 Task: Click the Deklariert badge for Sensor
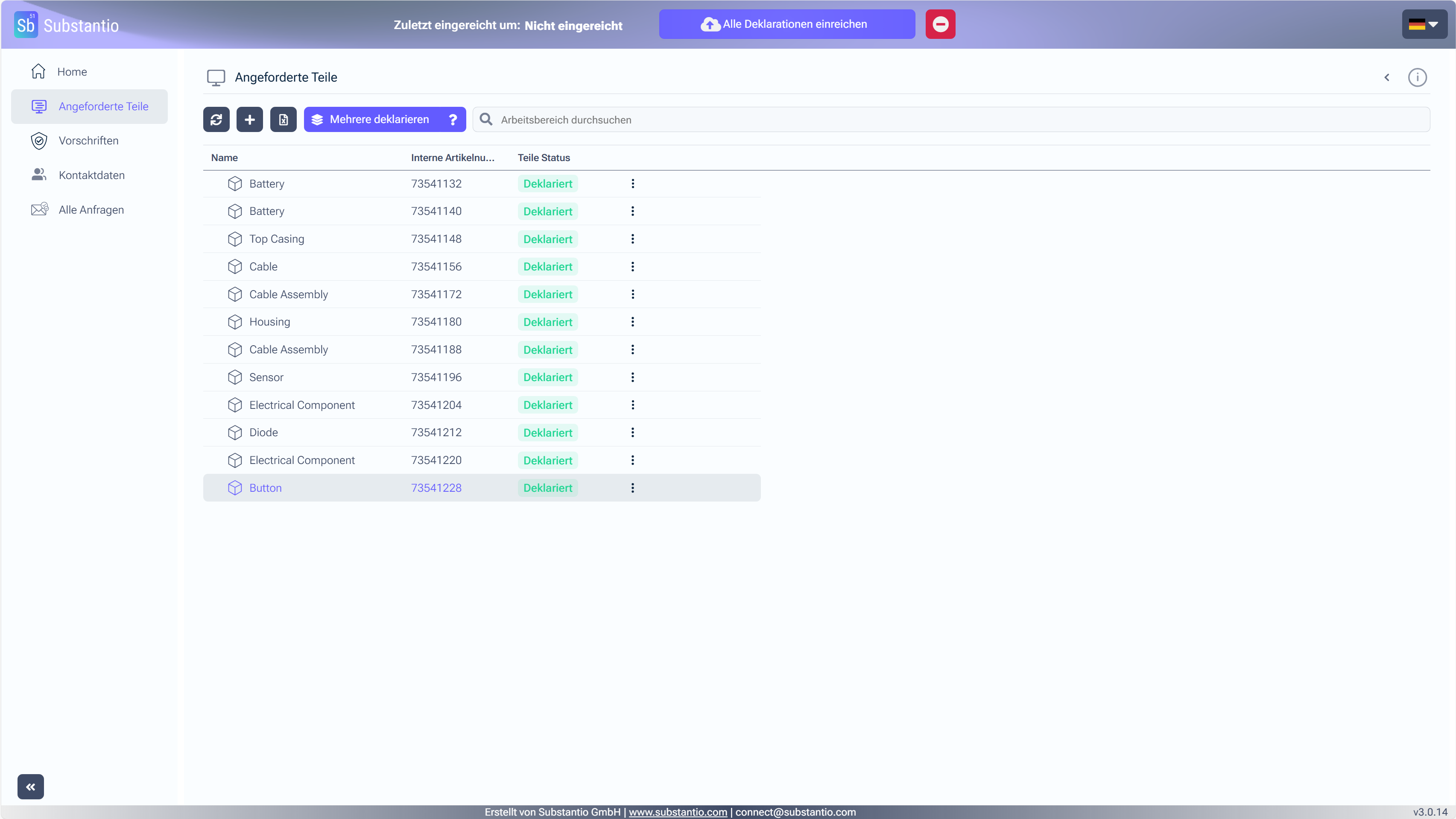pyautogui.click(x=548, y=377)
